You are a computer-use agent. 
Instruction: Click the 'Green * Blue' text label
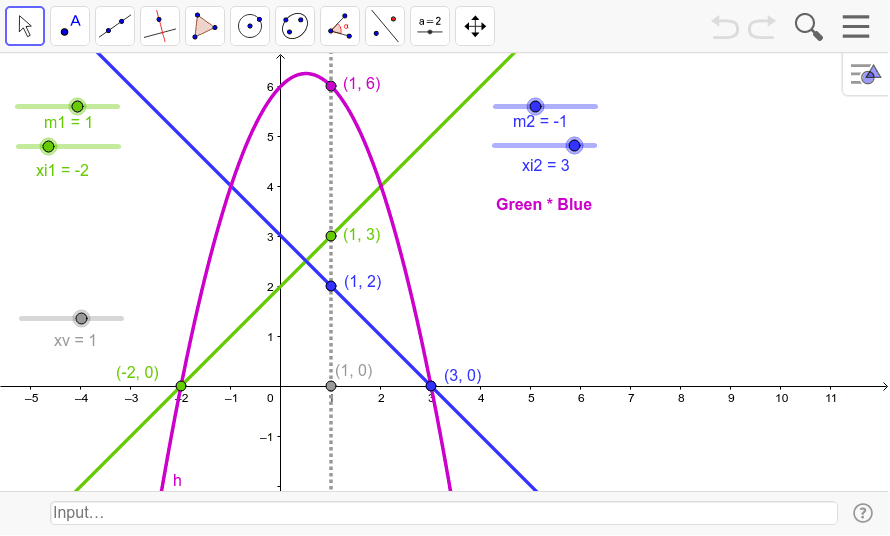tap(544, 204)
